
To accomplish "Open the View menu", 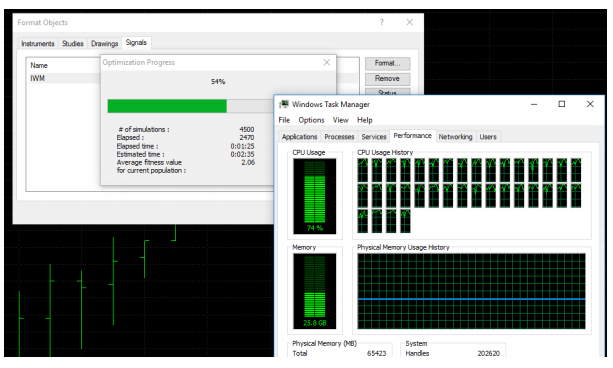I will coord(341,120).
